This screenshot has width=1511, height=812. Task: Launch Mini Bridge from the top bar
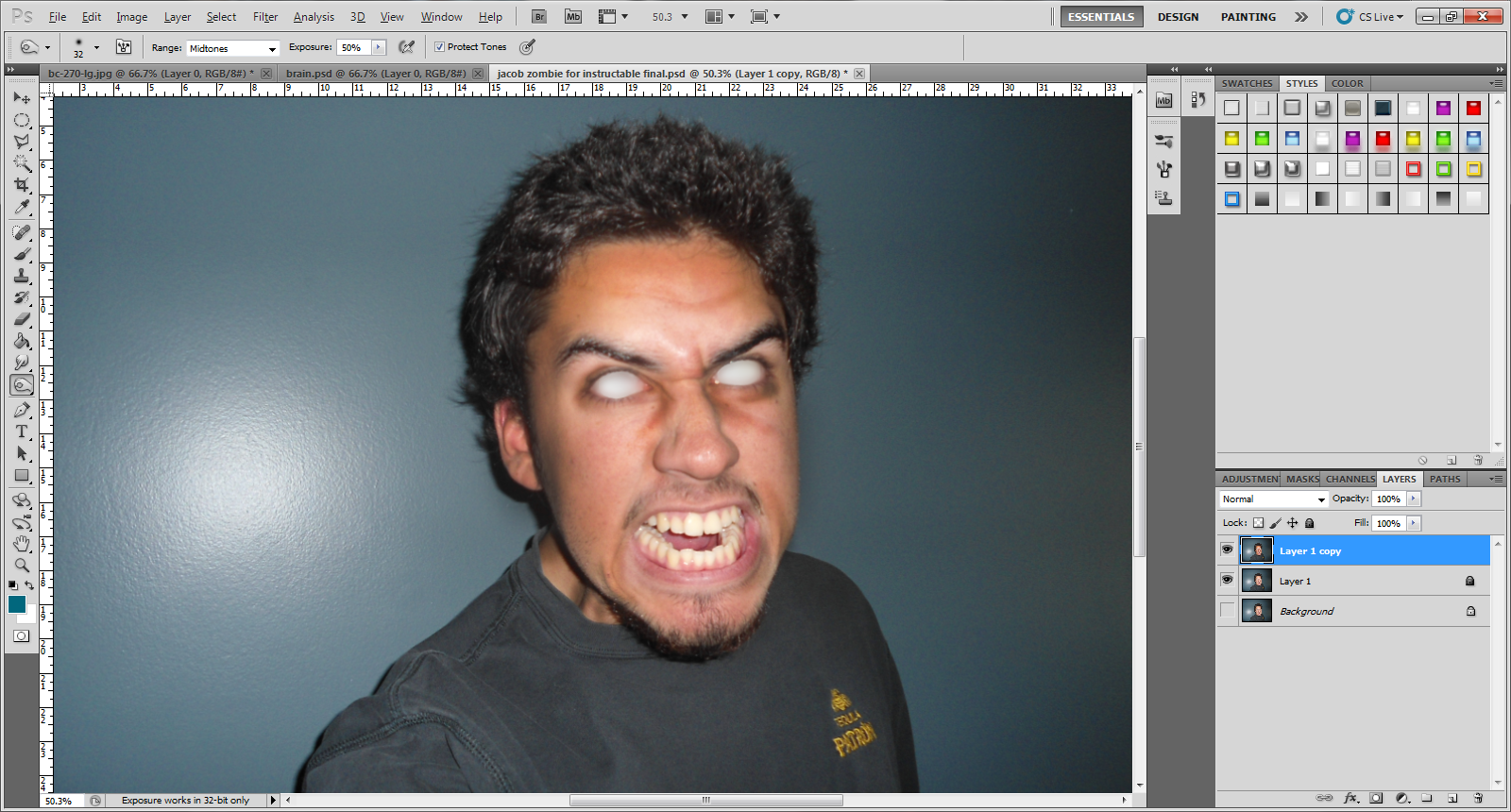coord(573,16)
